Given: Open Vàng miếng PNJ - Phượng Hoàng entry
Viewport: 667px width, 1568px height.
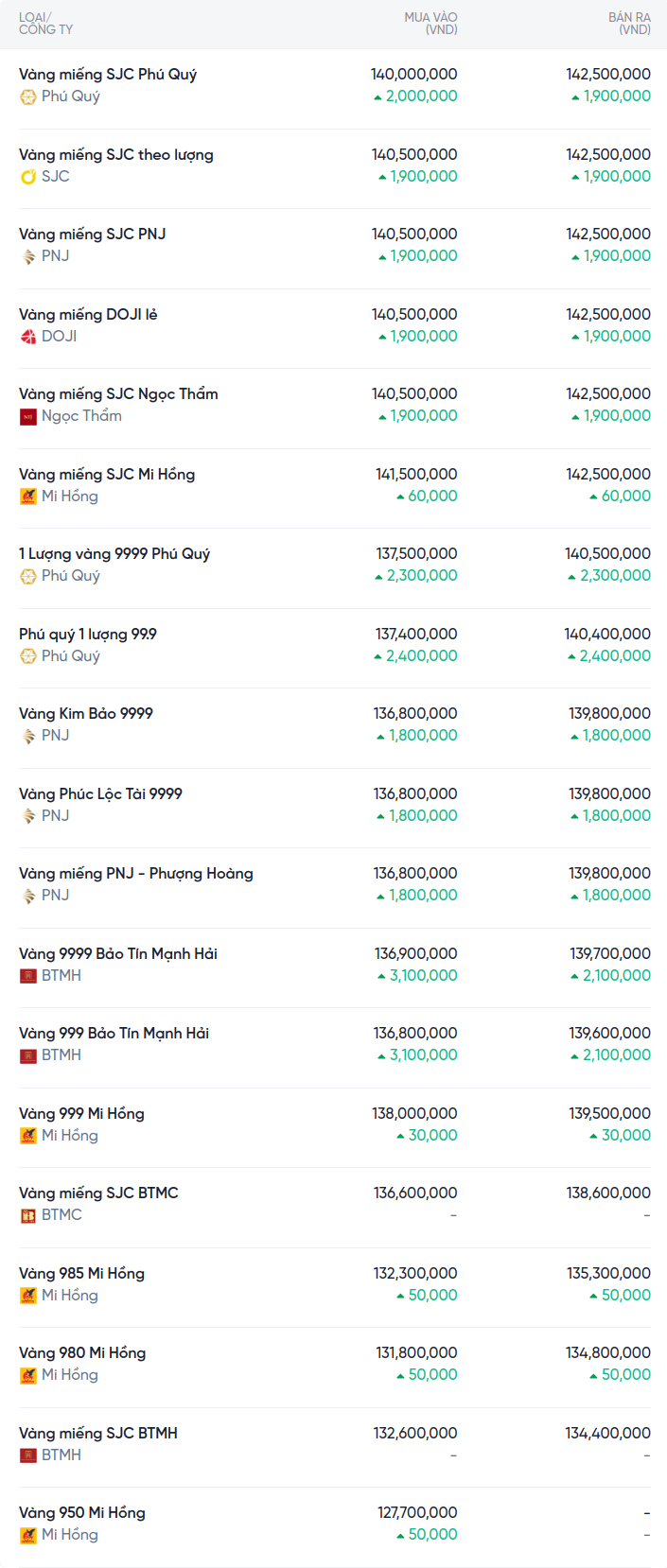Looking at the screenshot, I should (136, 873).
